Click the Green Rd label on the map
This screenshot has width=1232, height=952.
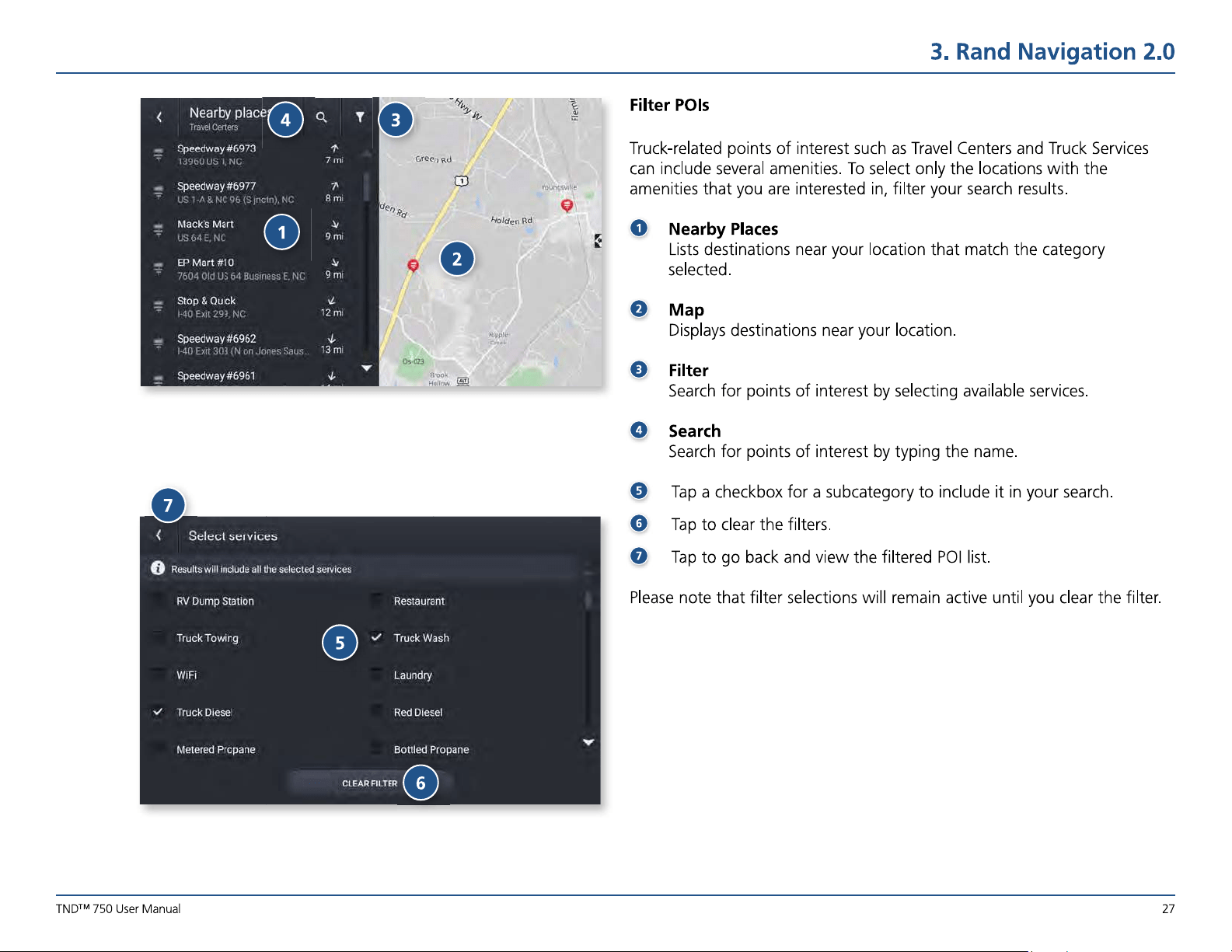click(x=433, y=159)
